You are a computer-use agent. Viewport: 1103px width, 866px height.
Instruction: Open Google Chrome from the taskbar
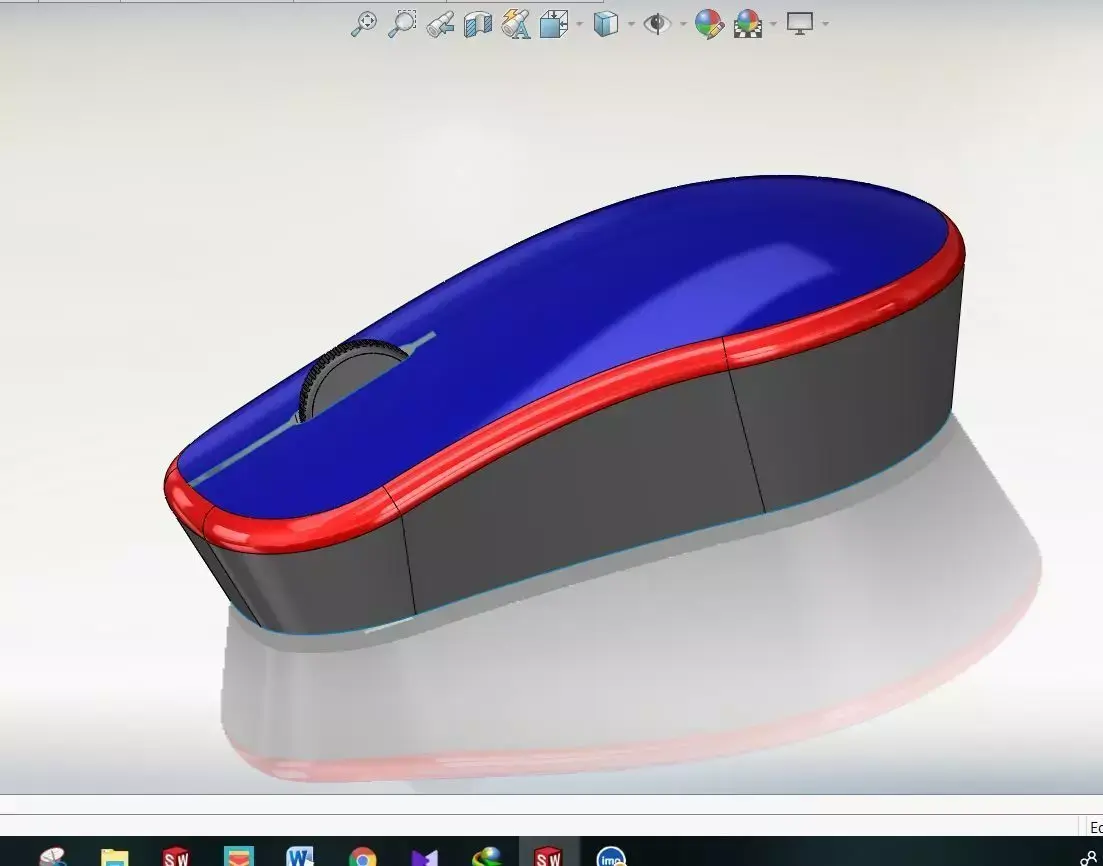click(362, 855)
